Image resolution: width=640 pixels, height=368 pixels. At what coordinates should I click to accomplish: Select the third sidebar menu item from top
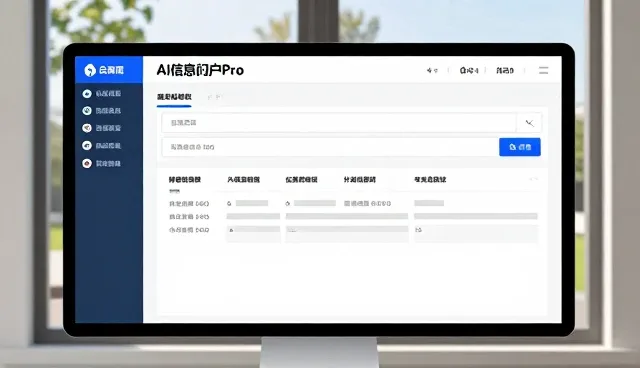click(x=102, y=128)
